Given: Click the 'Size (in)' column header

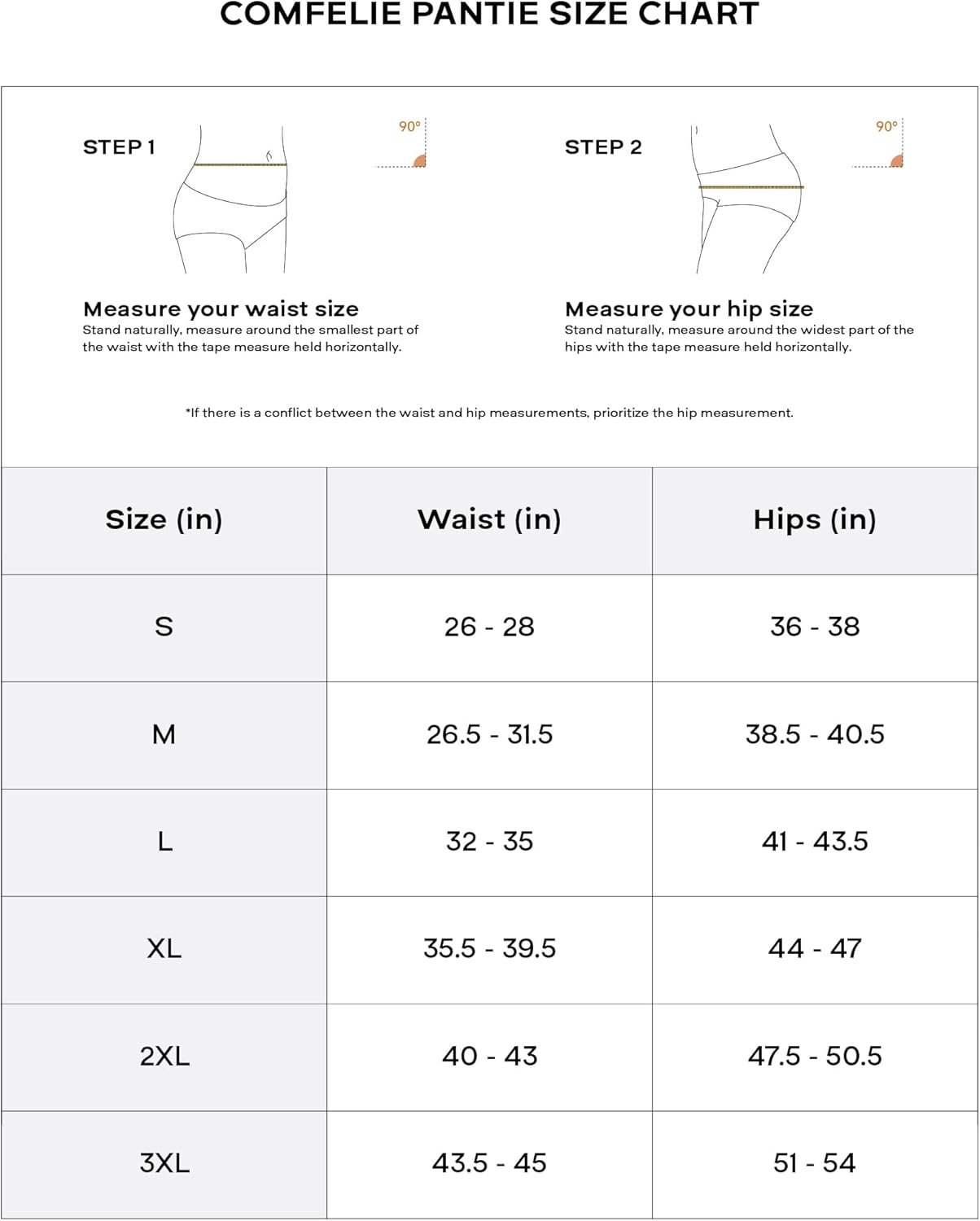Looking at the screenshot, I should click(x=164, y=520).
